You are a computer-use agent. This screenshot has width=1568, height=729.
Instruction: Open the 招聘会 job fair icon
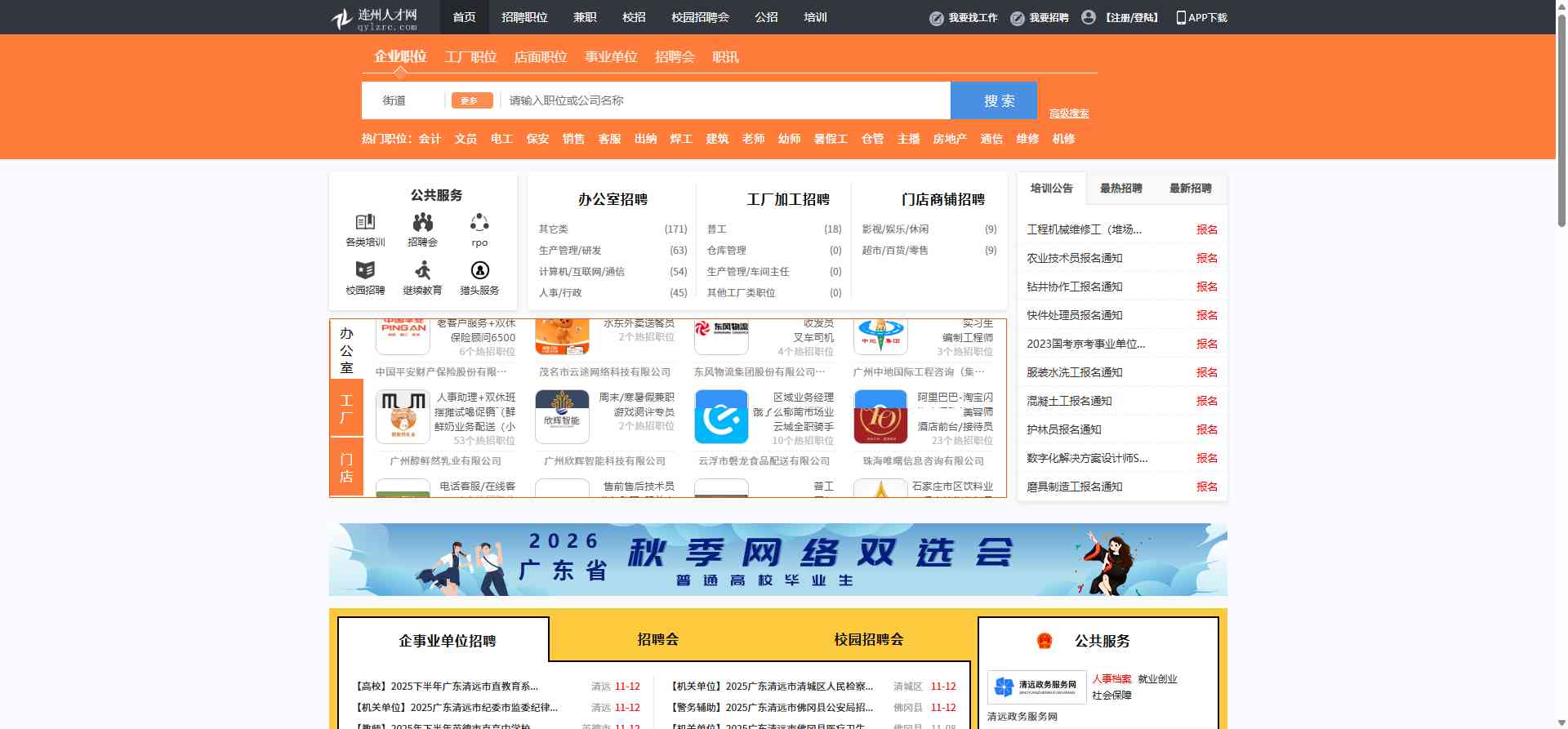click(422, 223)
